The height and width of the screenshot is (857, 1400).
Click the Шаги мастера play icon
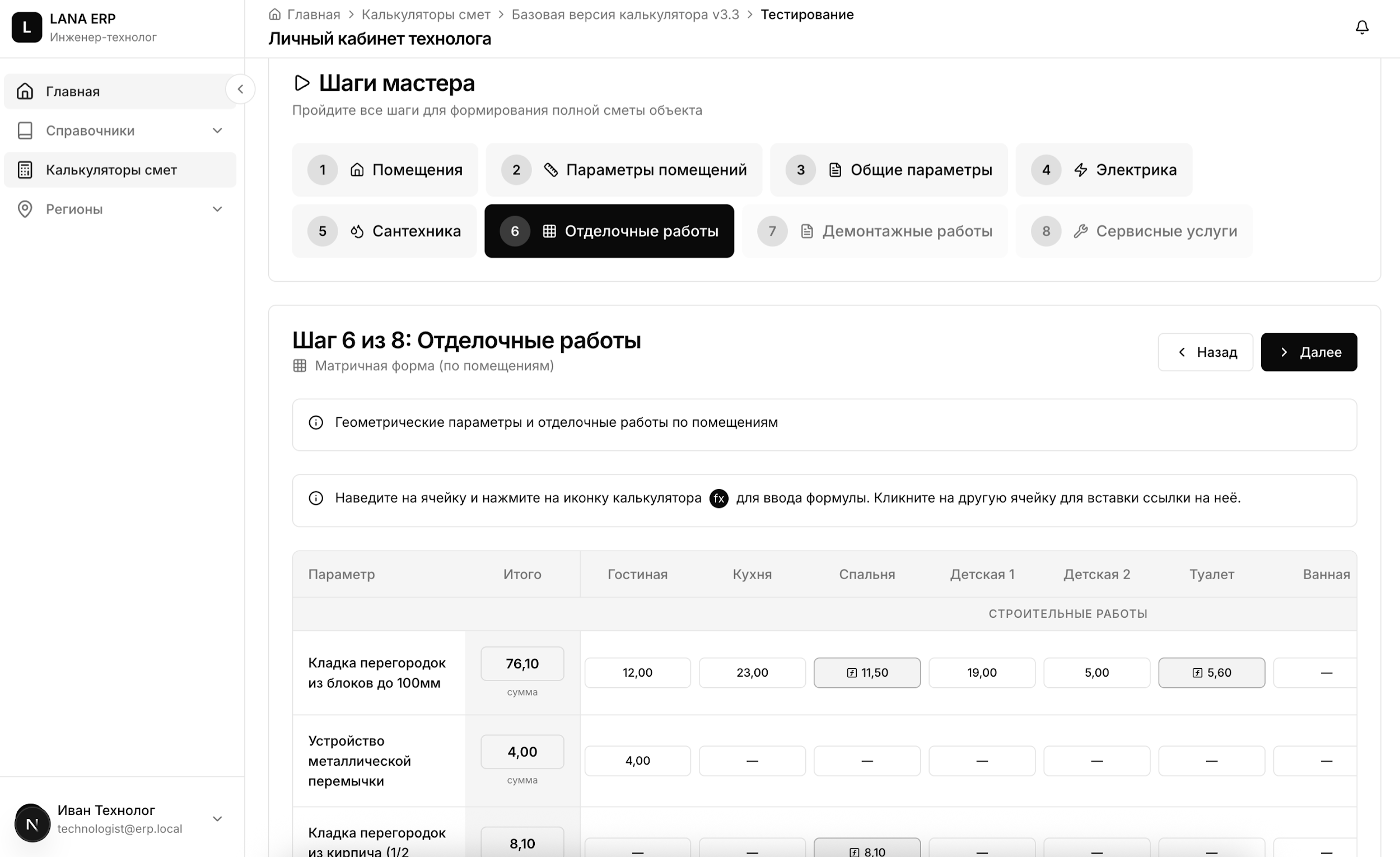302,83
